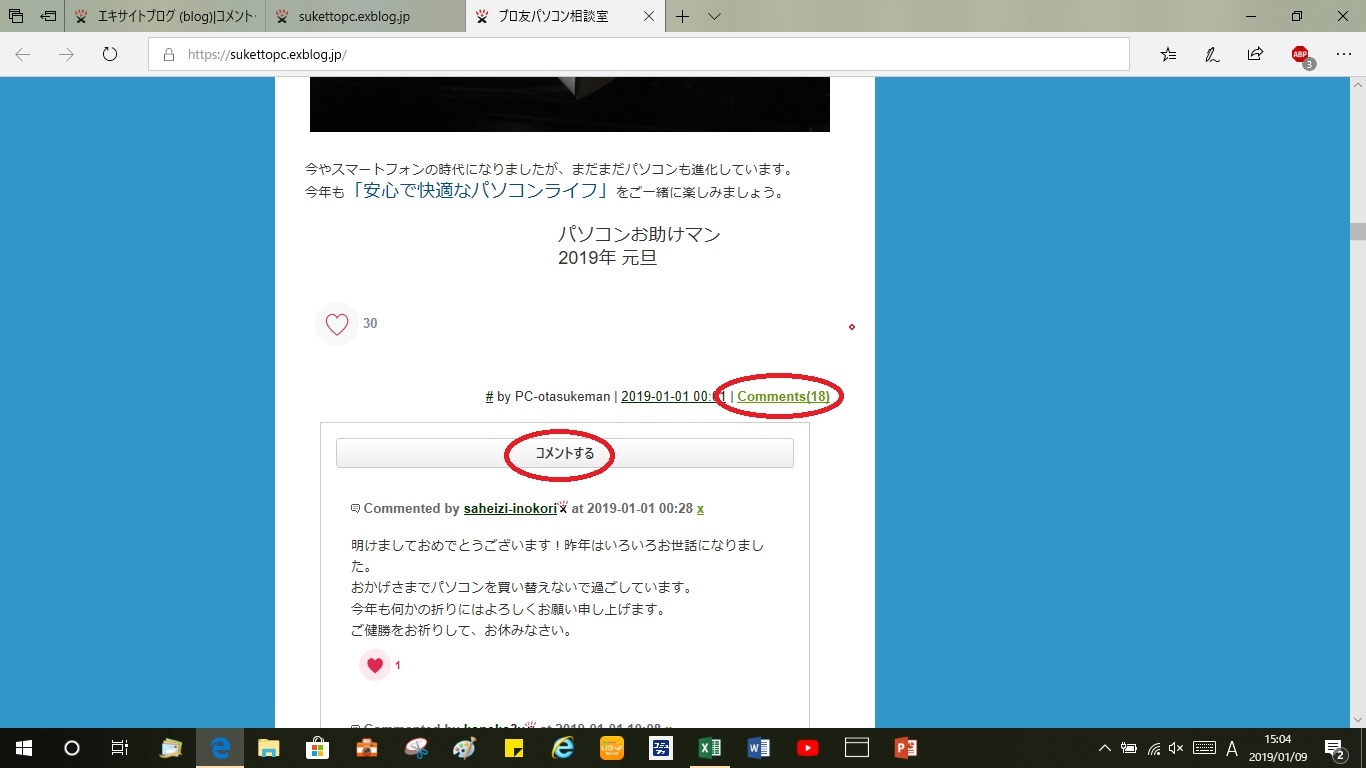Open YouTube shortcut in taskbar
1366x768 pixels.
click(x=808, y=748)
